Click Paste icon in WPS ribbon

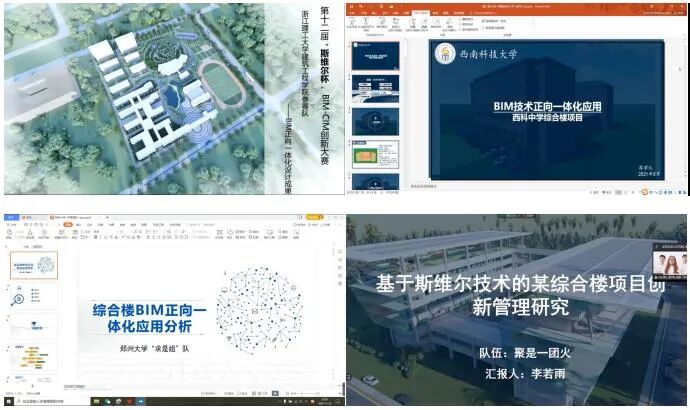click(9, 234)
